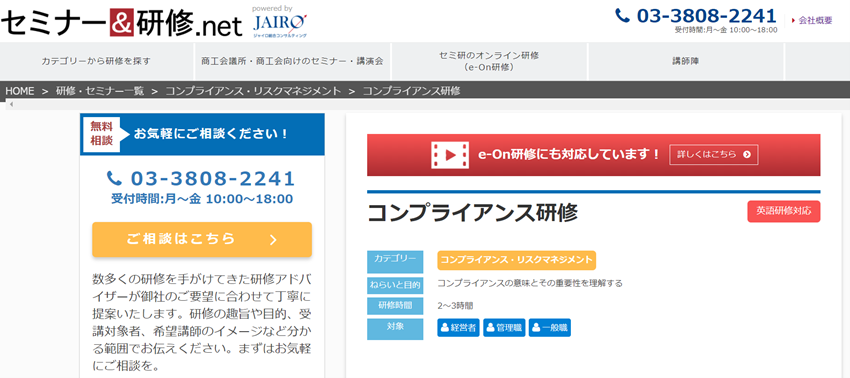Click the video film icon in the red banner
The width and height of the screenshot is (850, 378).
pos(450,155)
